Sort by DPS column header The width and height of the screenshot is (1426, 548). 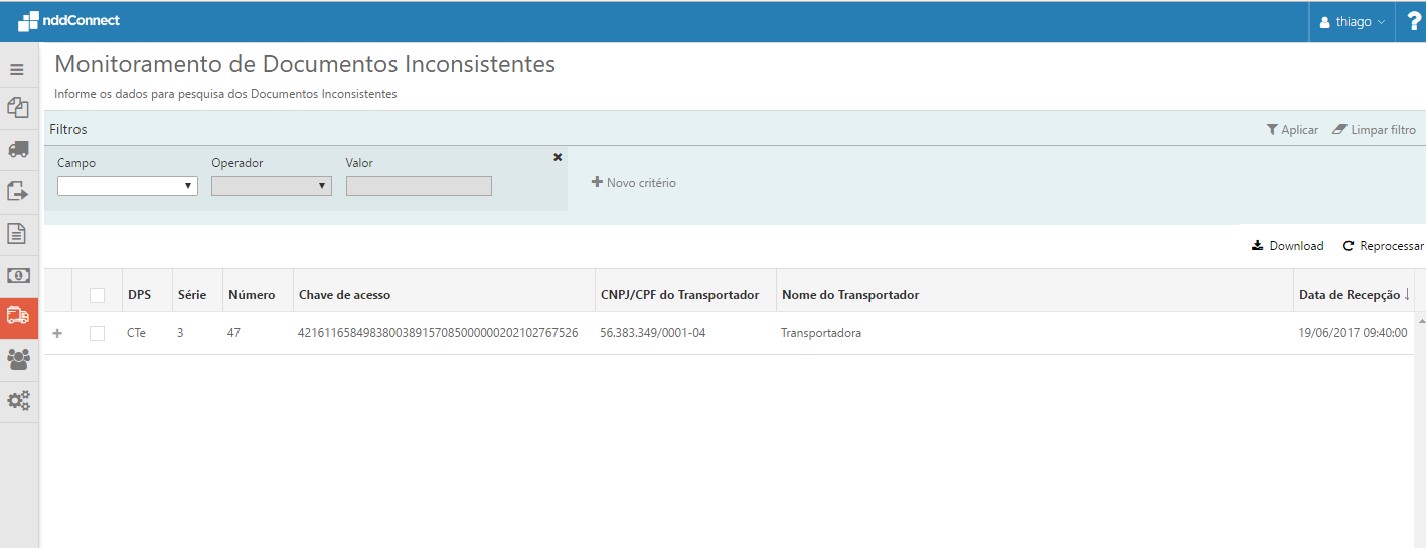[139, 295]
